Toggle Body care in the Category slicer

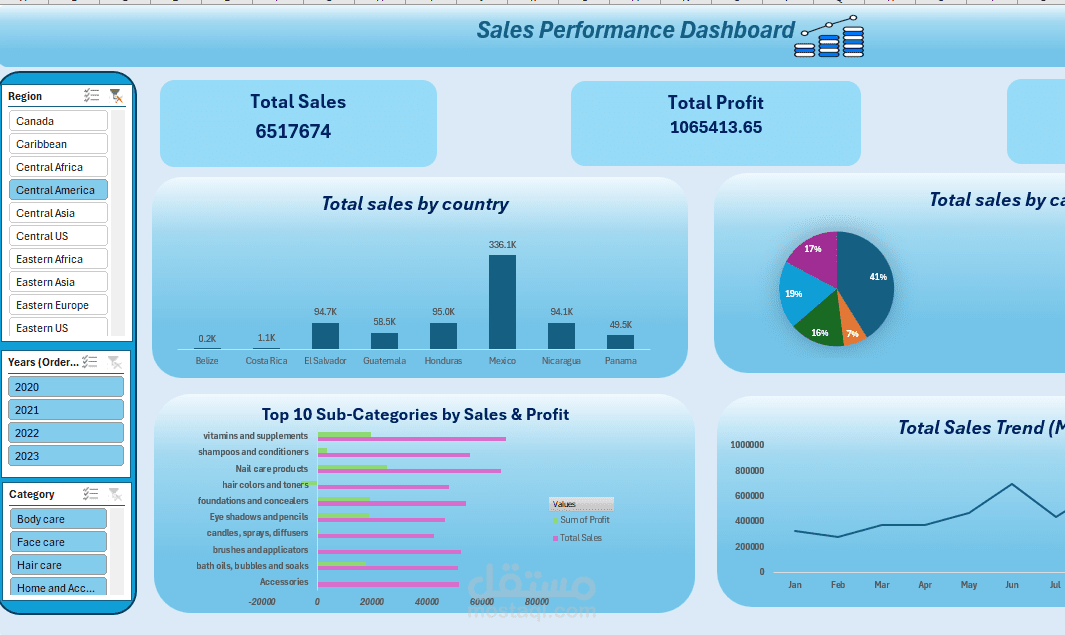(57, 518)
